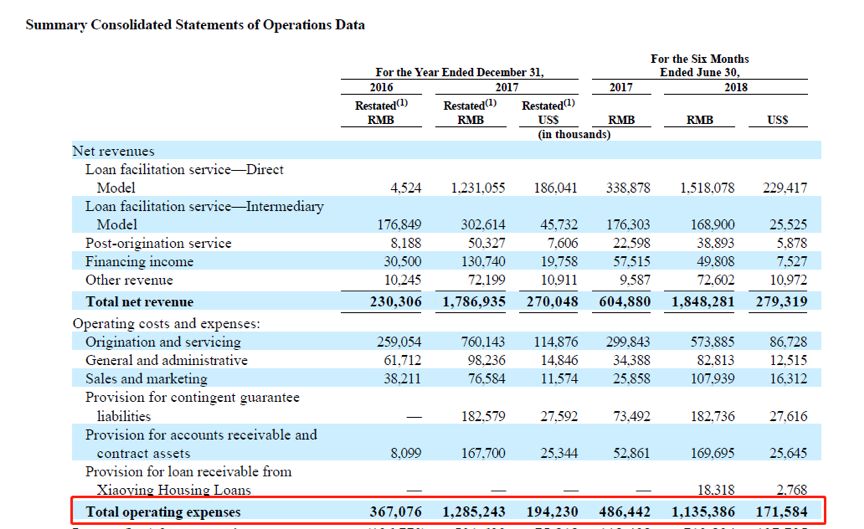
Task: Click the total operating expenses value 1,285,243
Action: [474, 512]
